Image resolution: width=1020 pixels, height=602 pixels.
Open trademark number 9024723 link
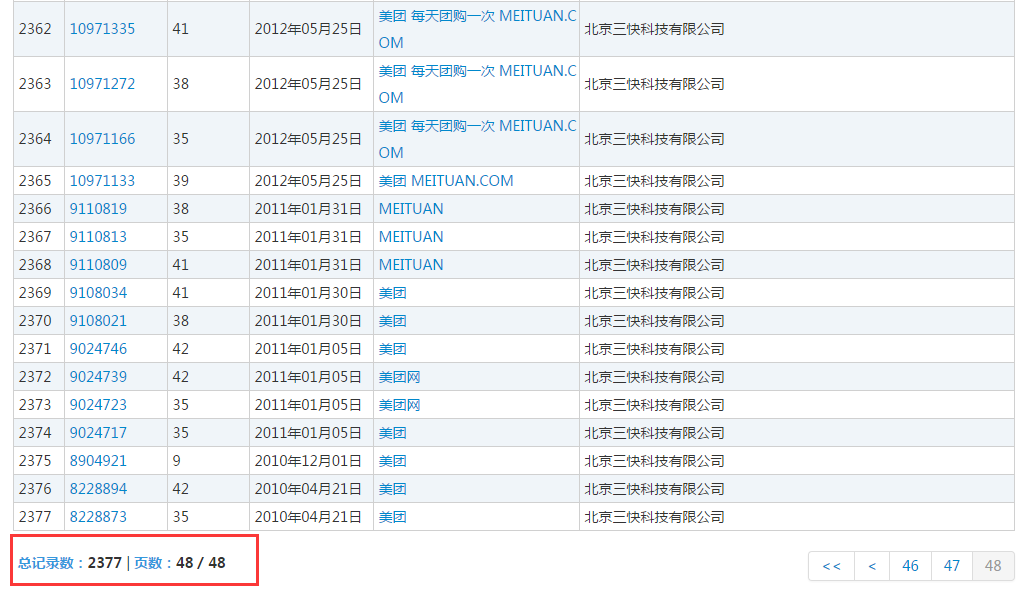(x=98, y=405)
